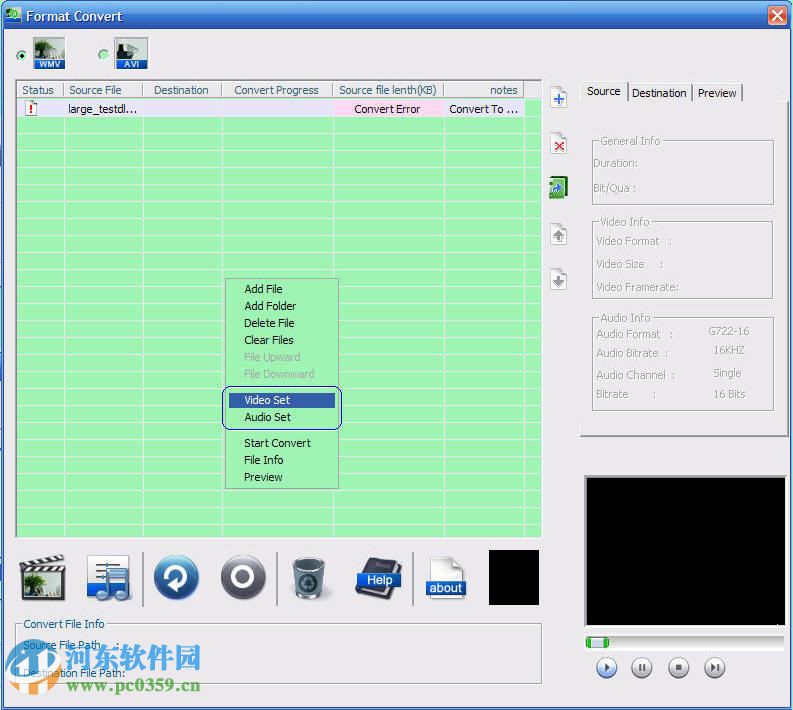This screenshot has width=793, height=710.
Task: Click the video settings clapperboard icon
Action: (42, 577)
